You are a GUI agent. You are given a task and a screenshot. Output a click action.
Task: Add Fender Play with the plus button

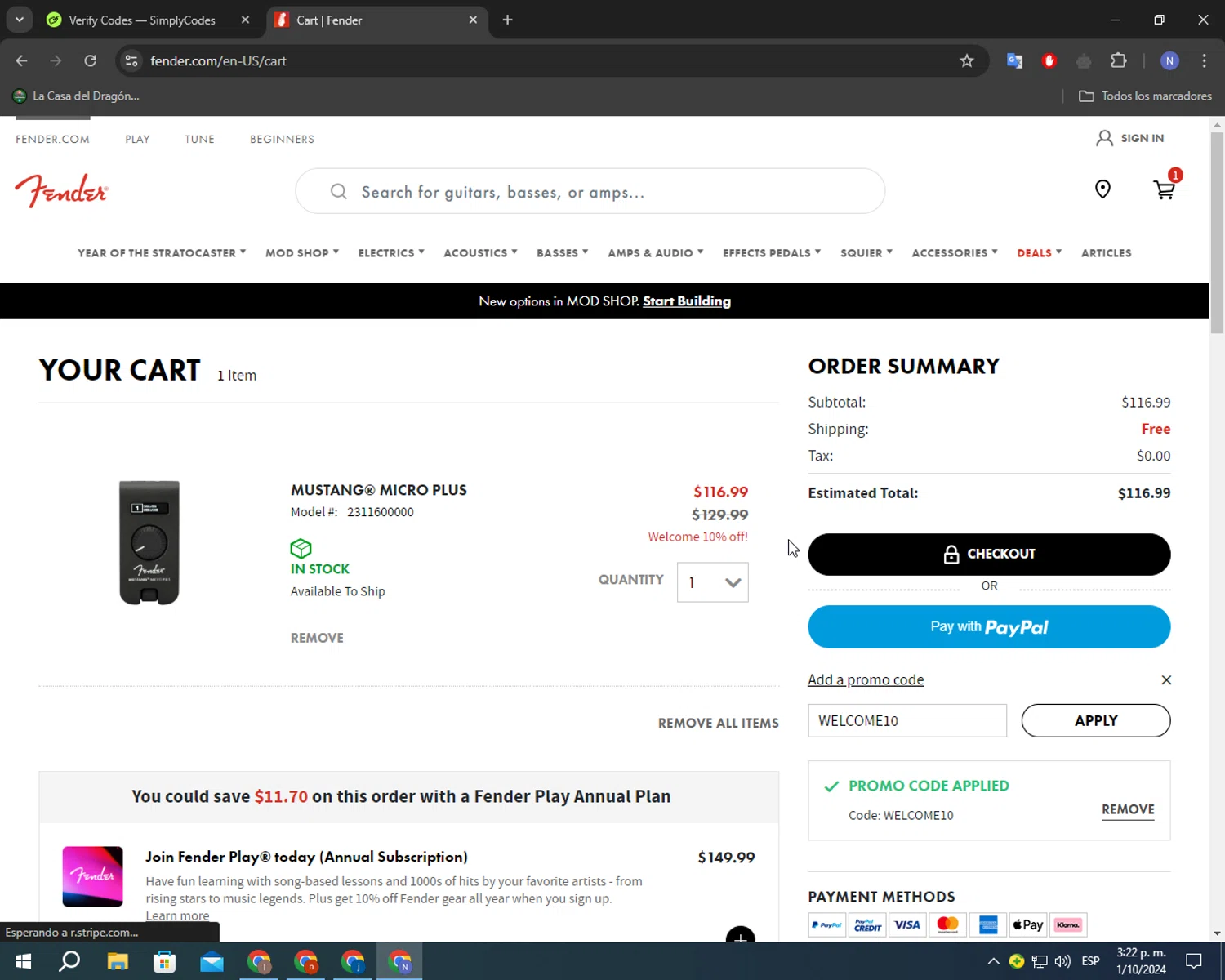point(740,935)
